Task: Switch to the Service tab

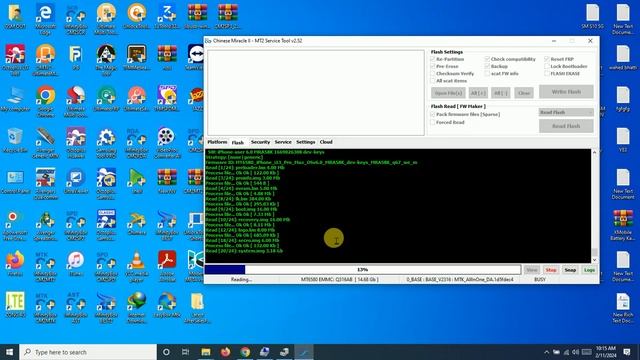Action: click(283, 142)
